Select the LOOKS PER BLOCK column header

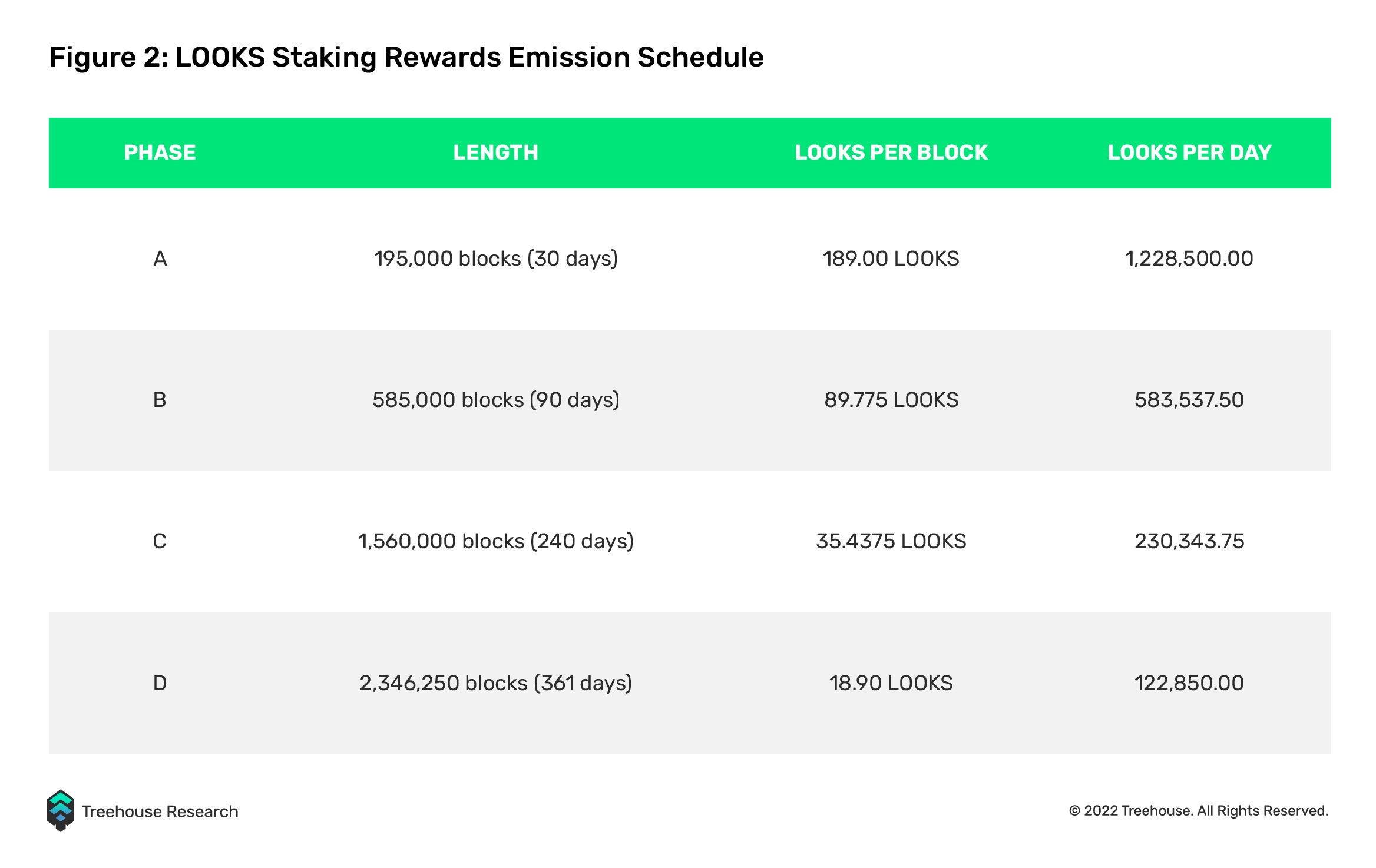coord(891,153)
